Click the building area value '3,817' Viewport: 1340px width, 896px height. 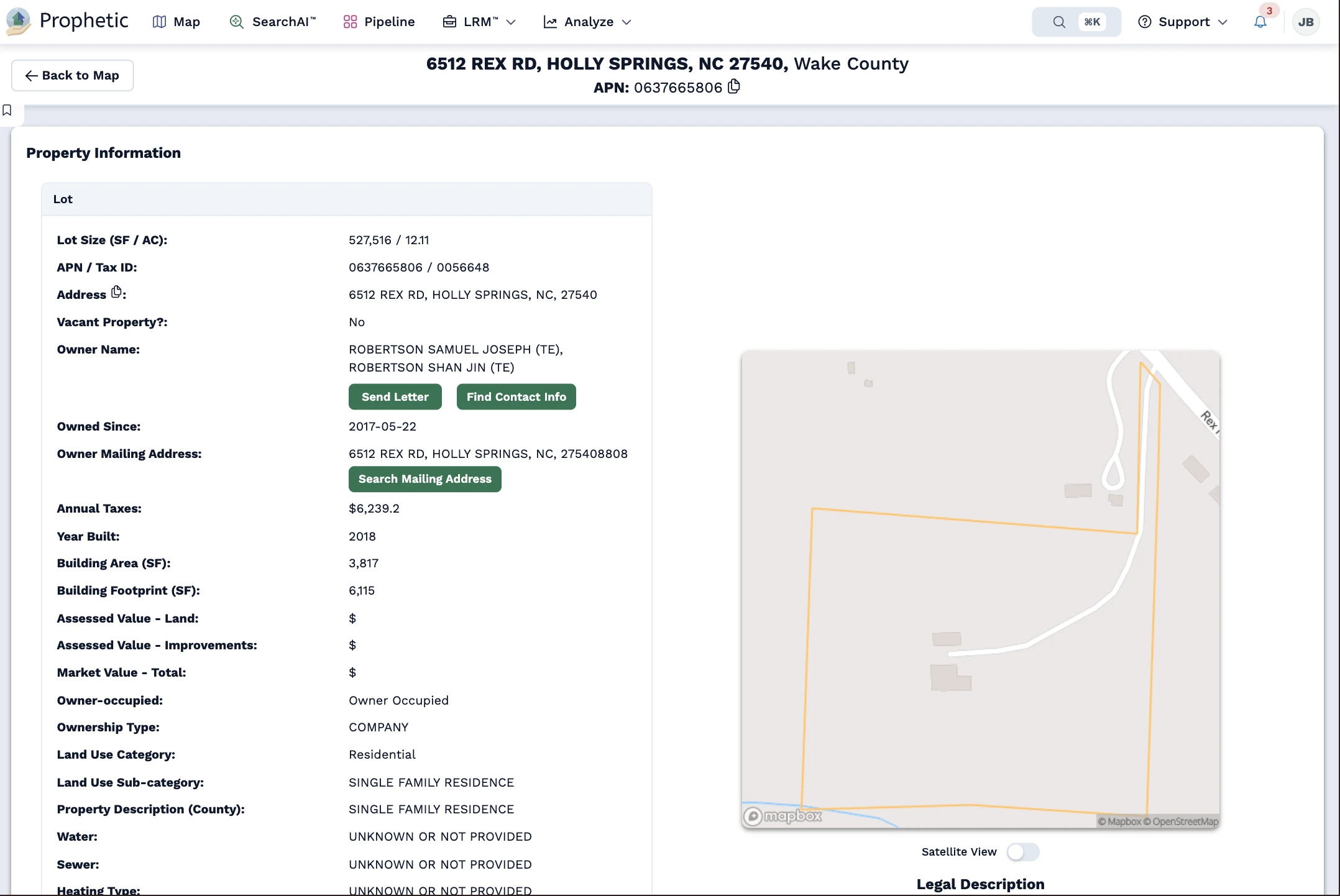pos(364,564)
